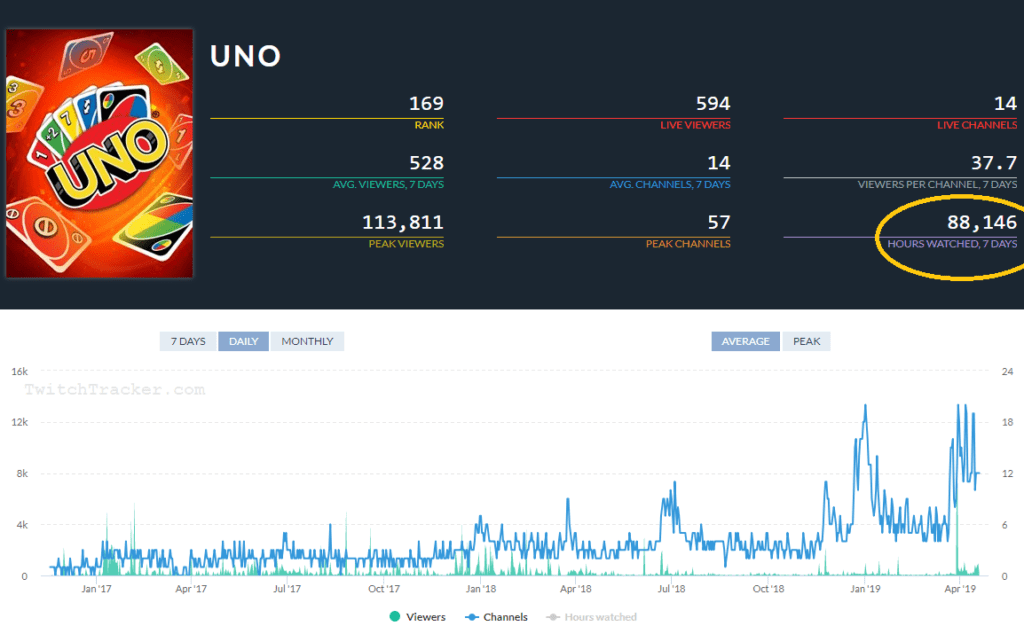Click the hours watched value 88,146

[982, 222]
